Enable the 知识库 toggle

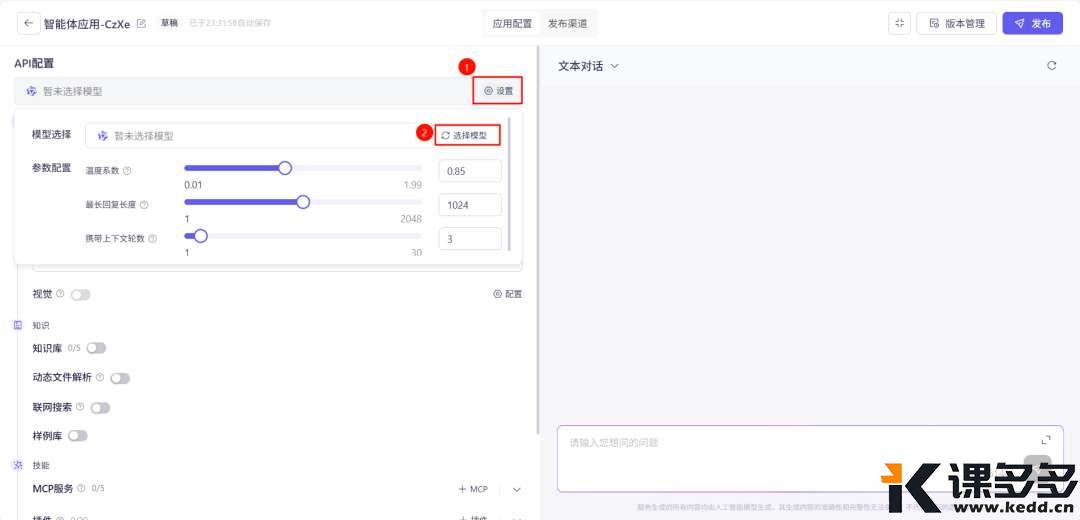[x=96, y=348]
